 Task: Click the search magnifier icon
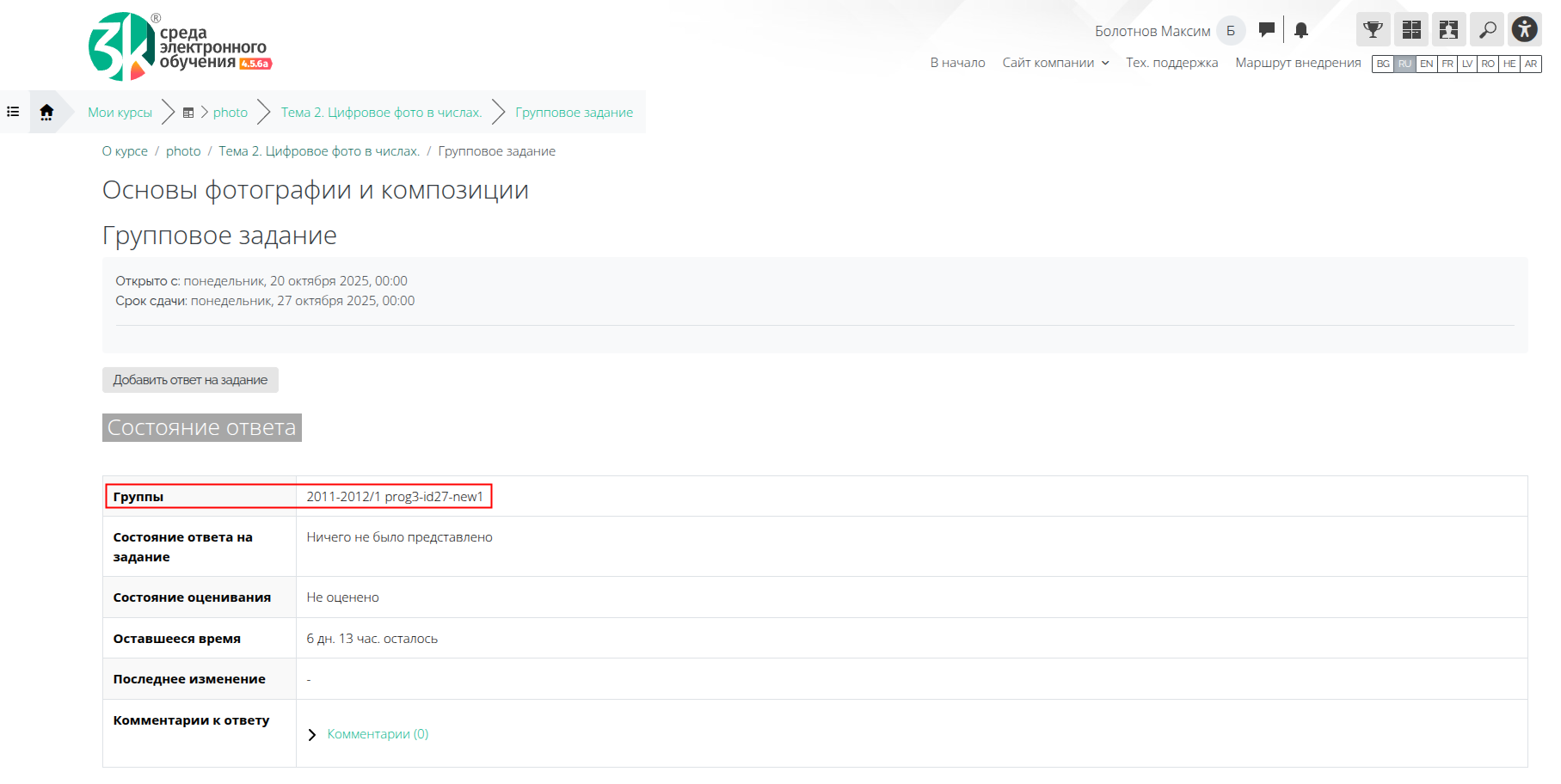1487,30
